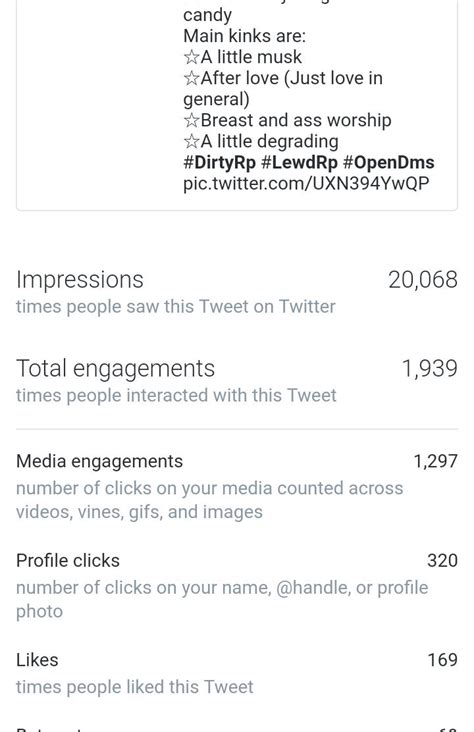The image size is (474, 732).
Task: Click the 169 likes count
Action: (442, 660)
